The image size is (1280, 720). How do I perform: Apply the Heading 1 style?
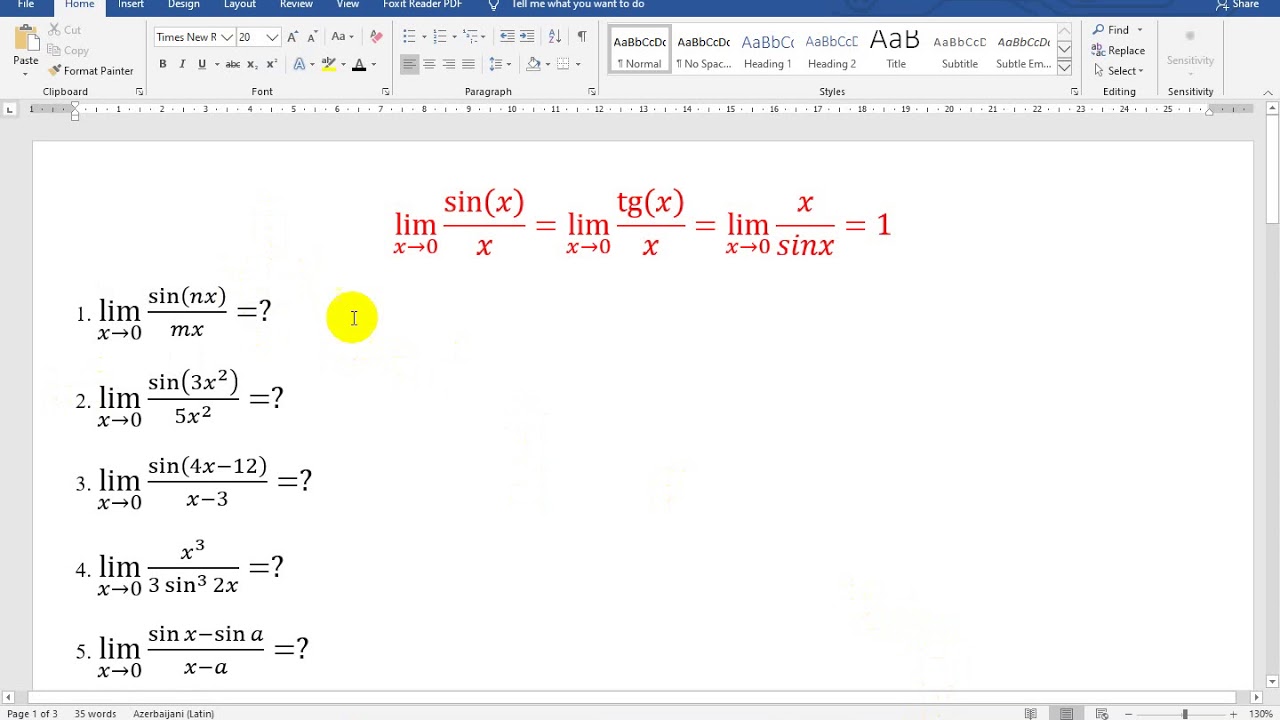[768, 50]
